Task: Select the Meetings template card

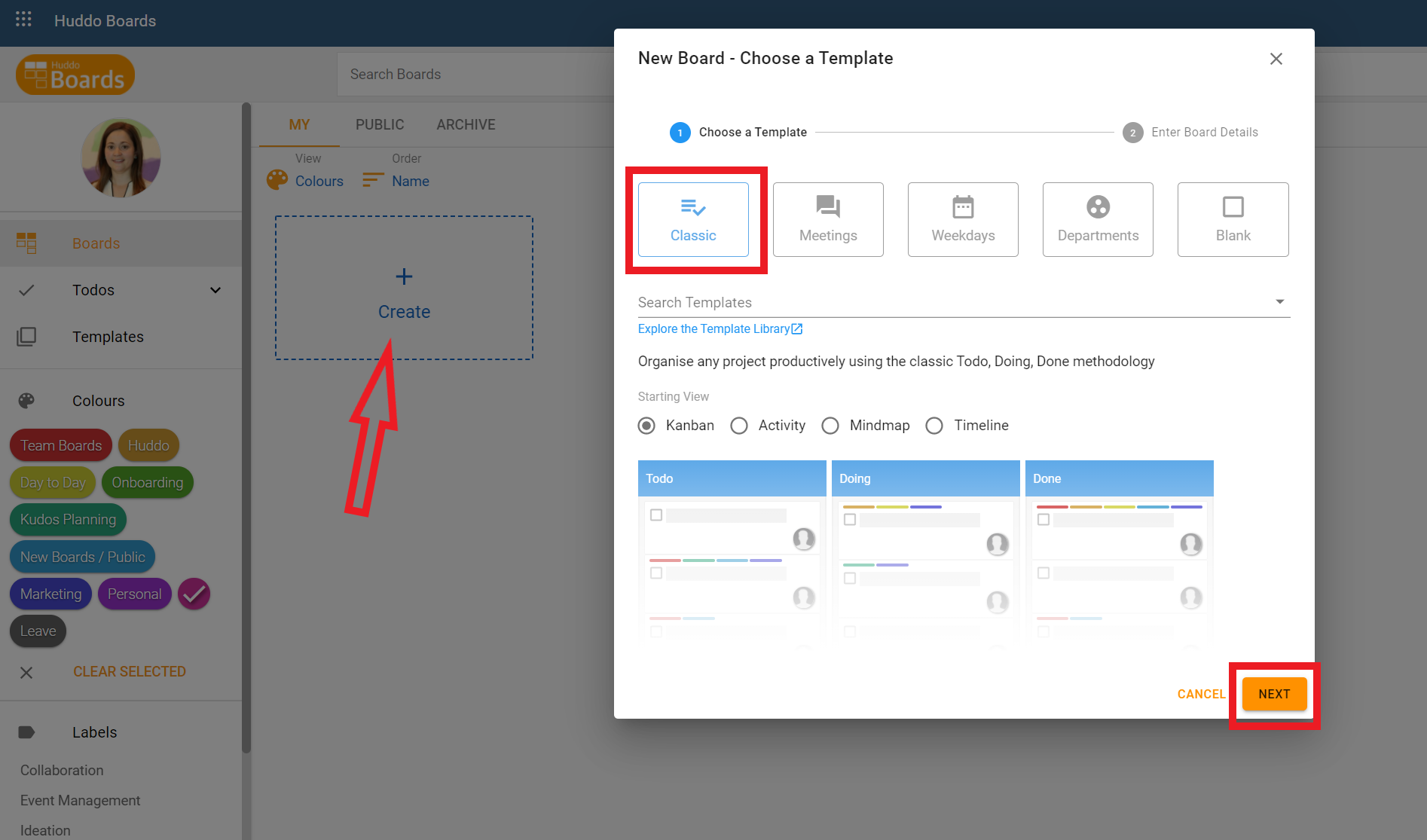Action: [x=828, y=219]
